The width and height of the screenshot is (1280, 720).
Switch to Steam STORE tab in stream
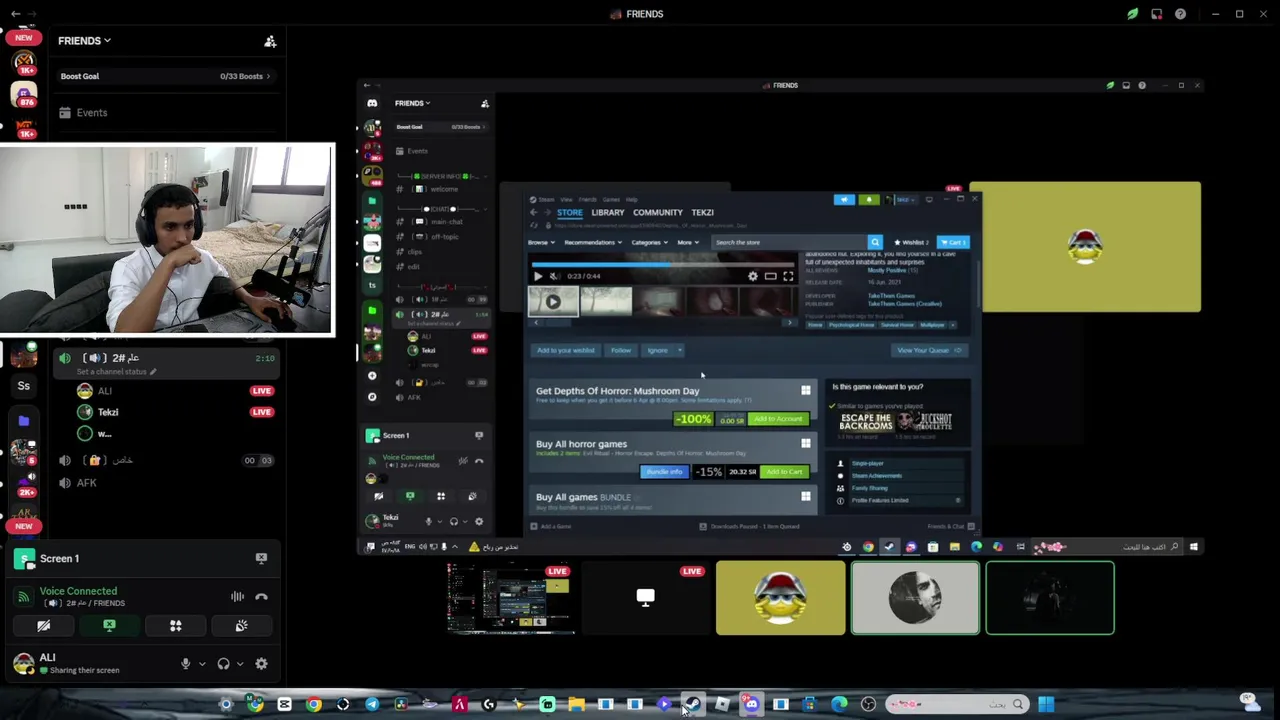point(570,212)
